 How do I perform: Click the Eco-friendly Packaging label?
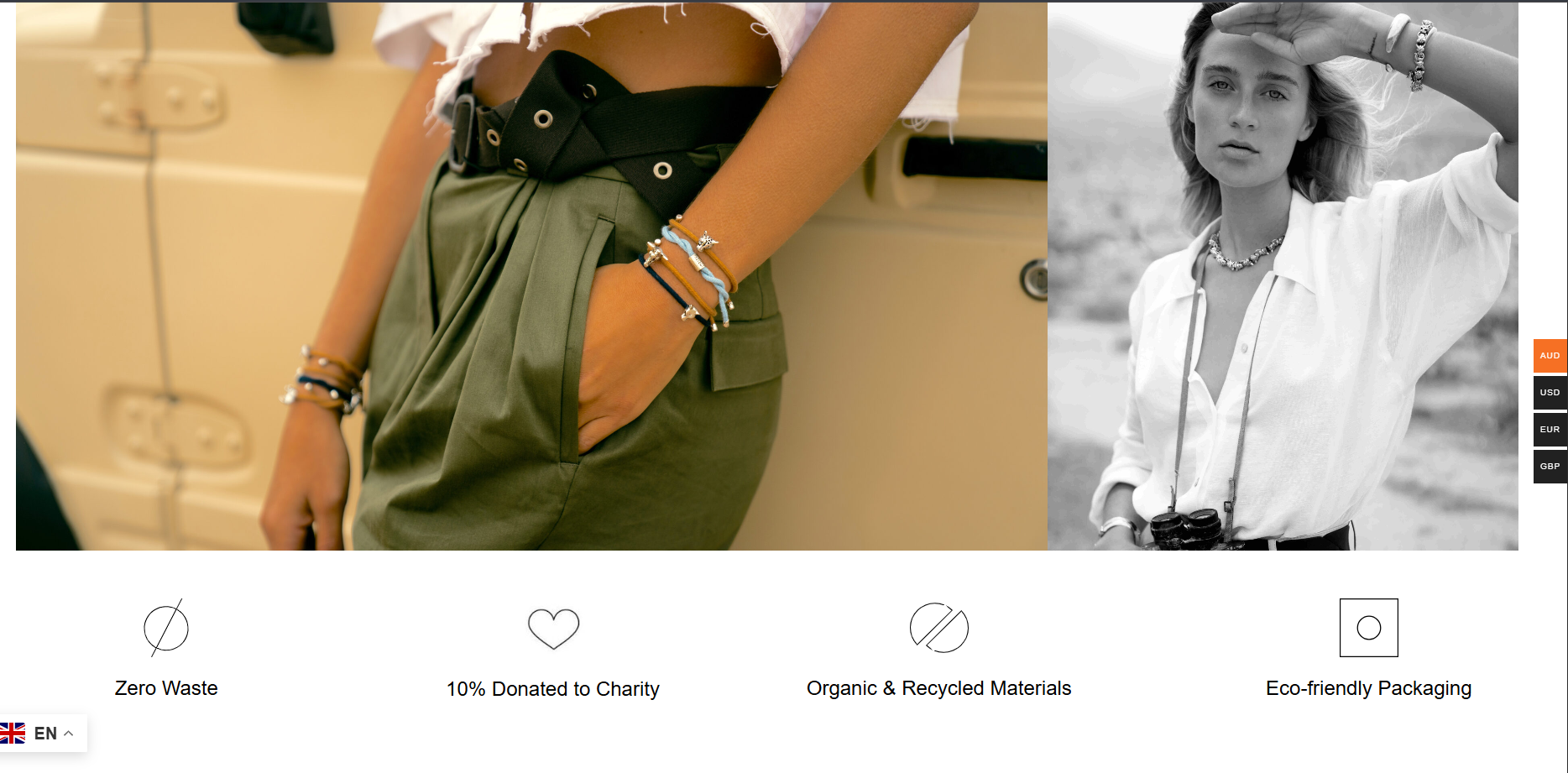click(1368, 688)
